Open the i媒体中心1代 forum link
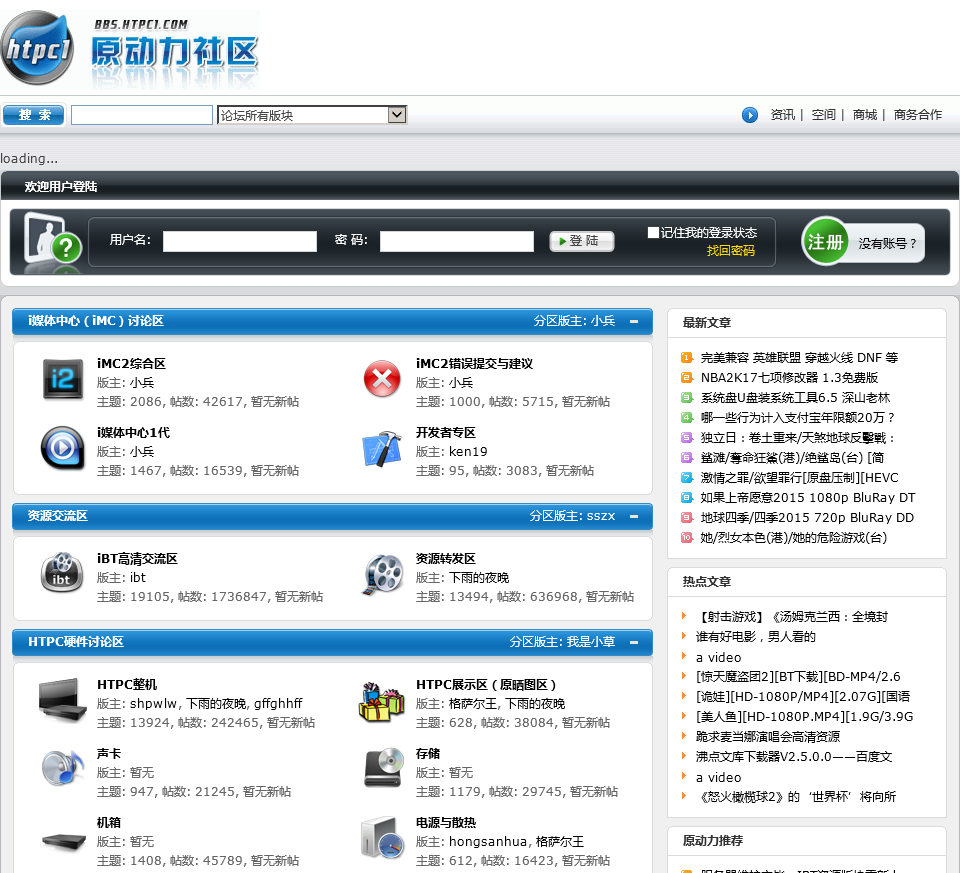Image resolution: width=960 pixels, height=873 pixels. click(x=133, y=433)
